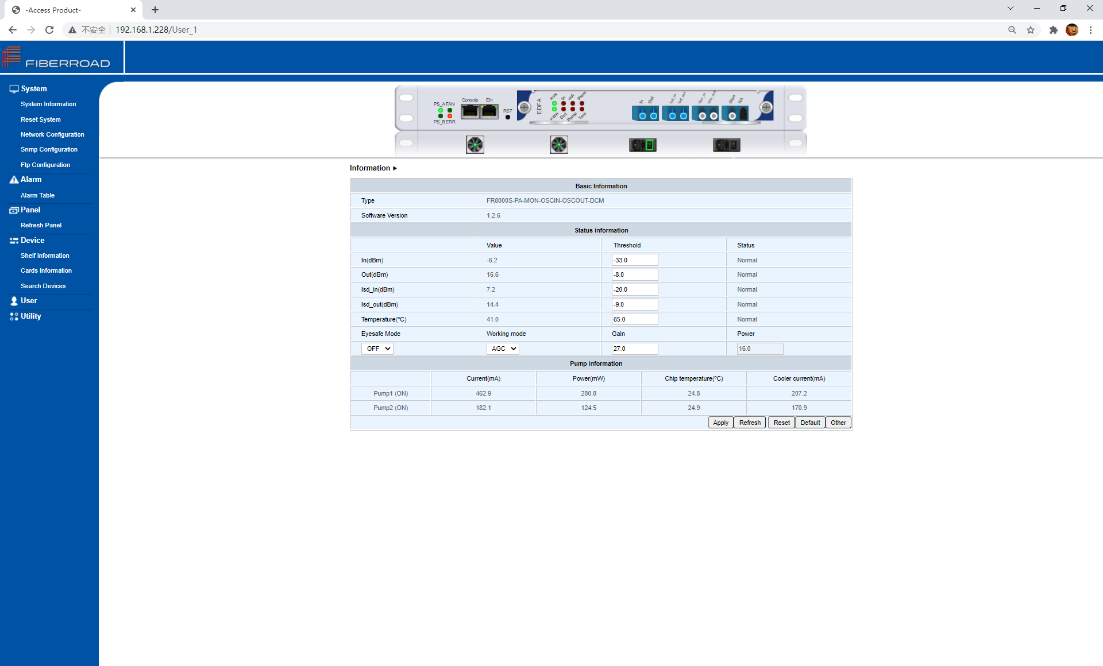Click the left fan icon on the chassis
The image size is (1103, 666).
(475, 145)
